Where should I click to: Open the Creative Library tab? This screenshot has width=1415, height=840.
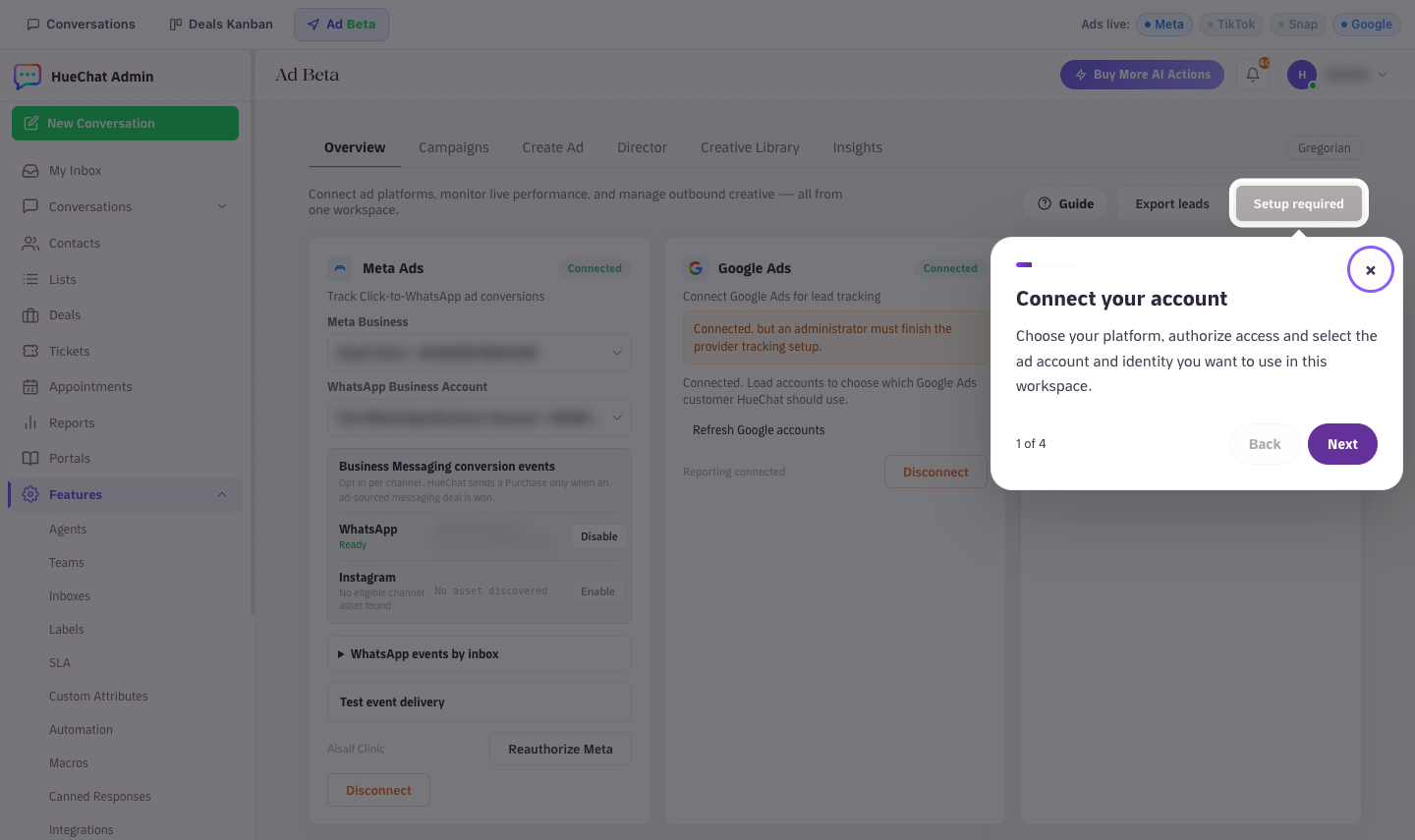(750, 148)
